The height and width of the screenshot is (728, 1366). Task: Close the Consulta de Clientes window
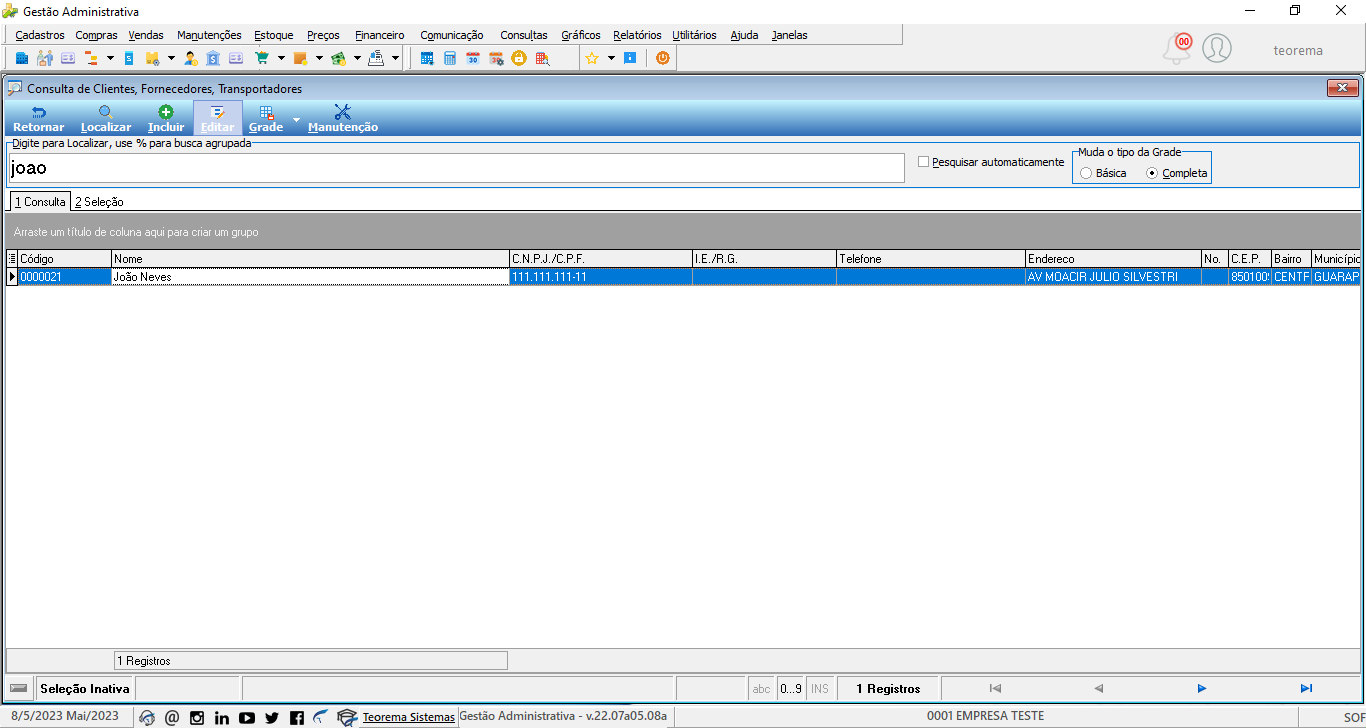tap(1342, 88)
